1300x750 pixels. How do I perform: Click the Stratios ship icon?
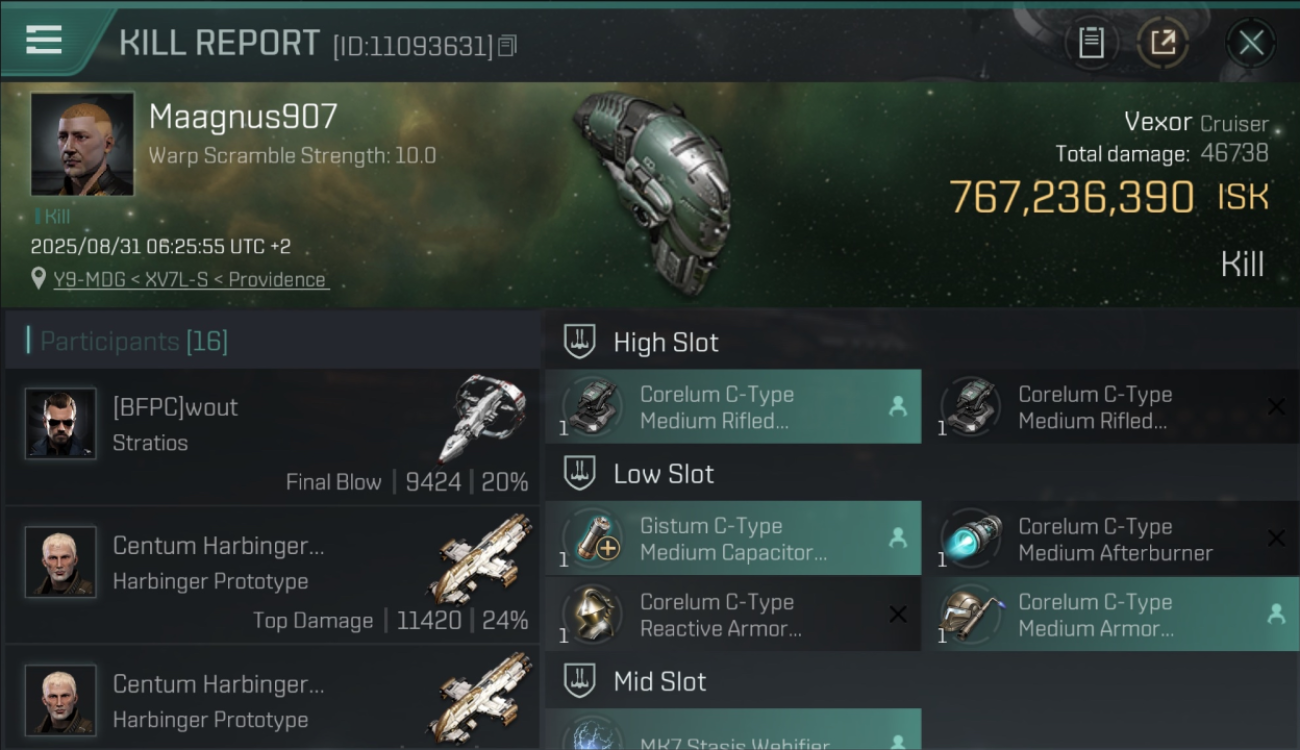click(x=483, y=418)
